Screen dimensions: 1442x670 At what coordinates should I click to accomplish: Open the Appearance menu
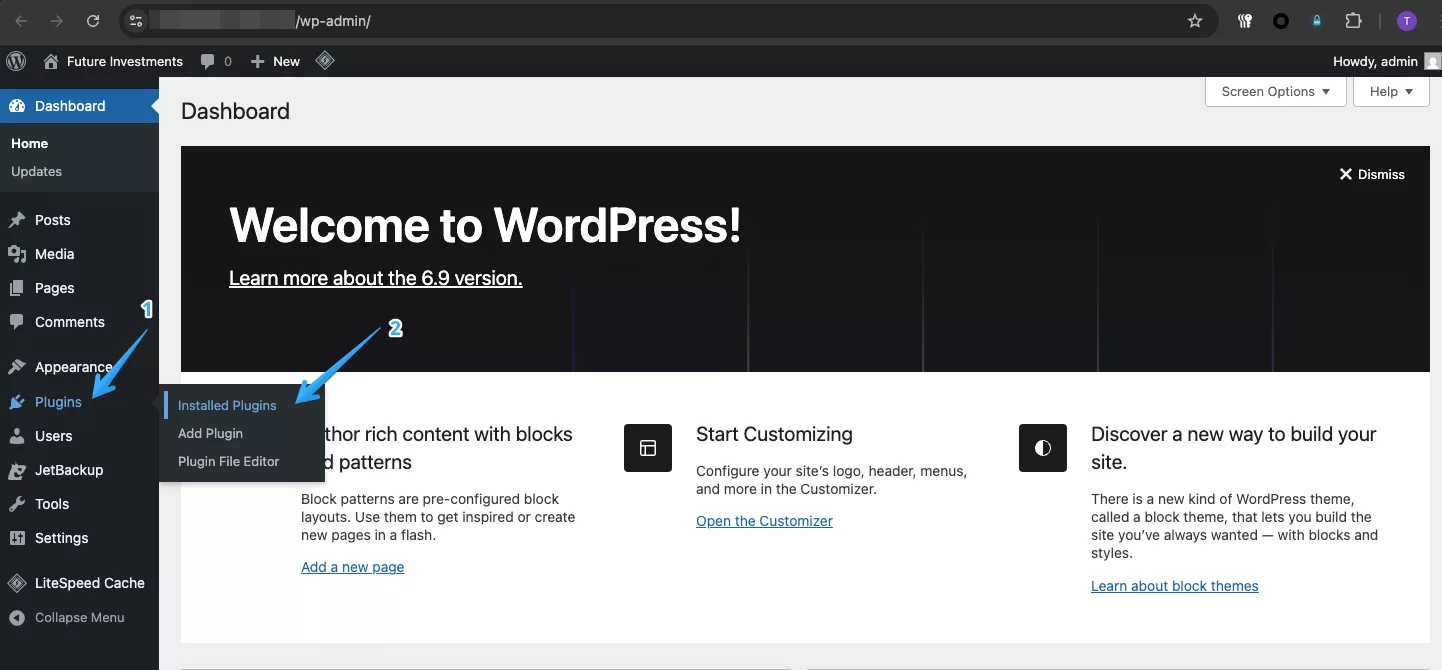click(75, 367)
